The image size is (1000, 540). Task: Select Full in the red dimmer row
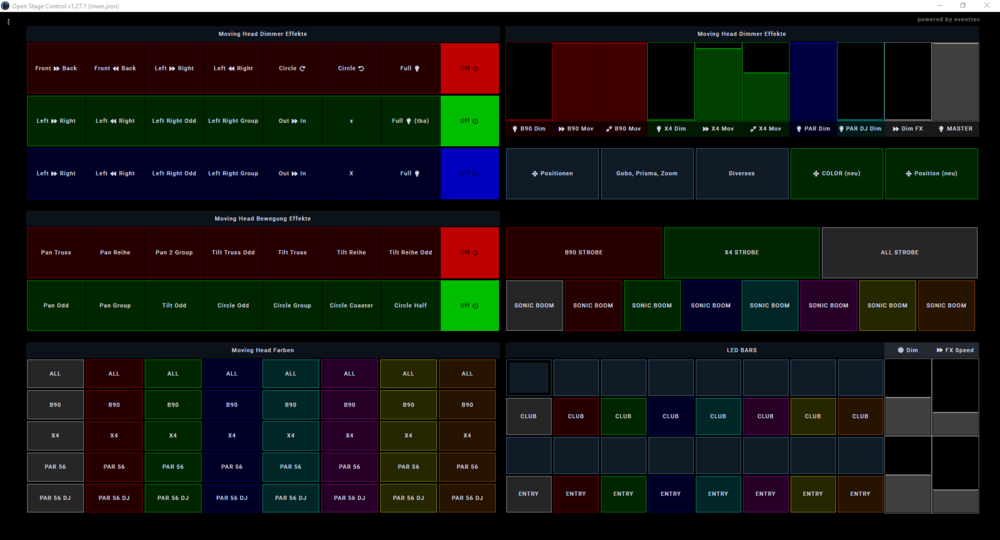pos(410,68)
